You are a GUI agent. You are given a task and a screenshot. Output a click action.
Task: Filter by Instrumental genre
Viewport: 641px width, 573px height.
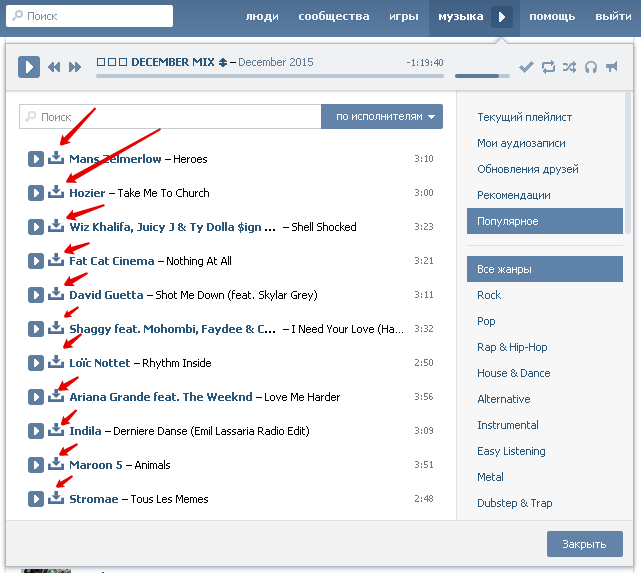coord(508,425)
